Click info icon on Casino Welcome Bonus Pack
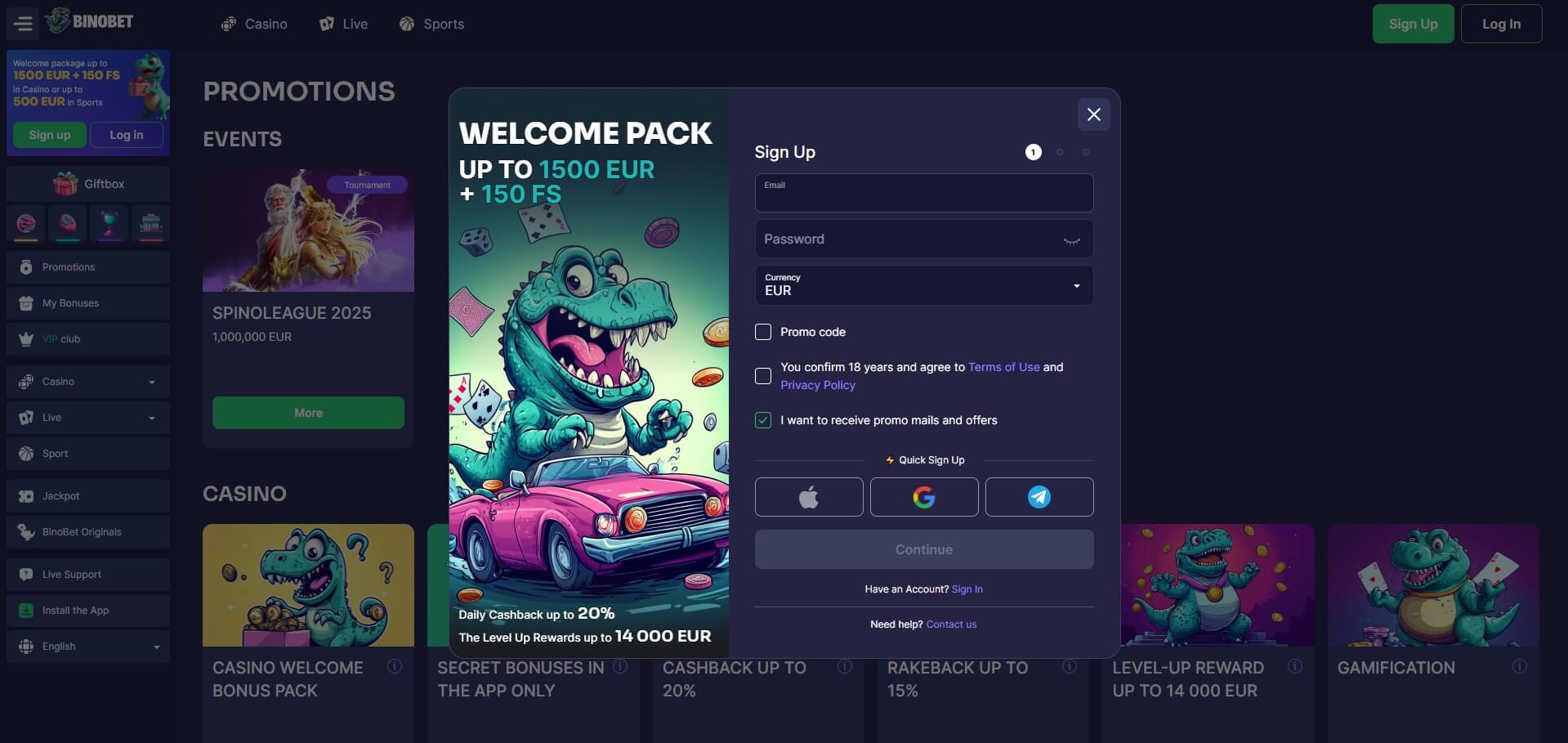 [395, 666]
